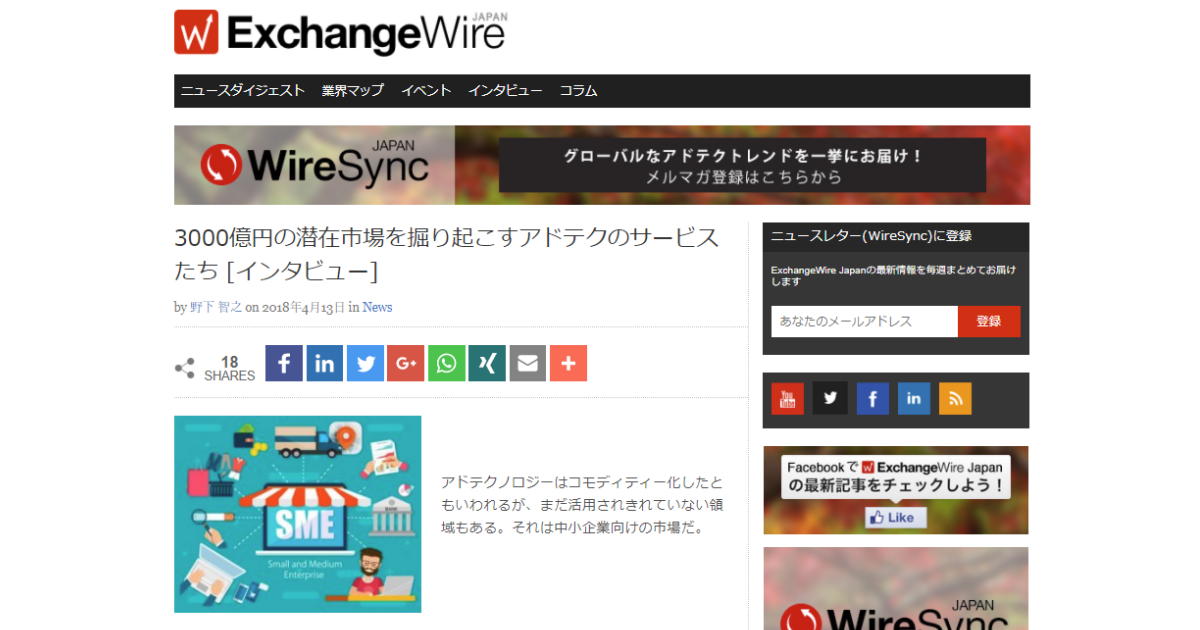Open author link 野下 智之
Viewport: 1200px width, 630px height.
click(x=216, y=307)
